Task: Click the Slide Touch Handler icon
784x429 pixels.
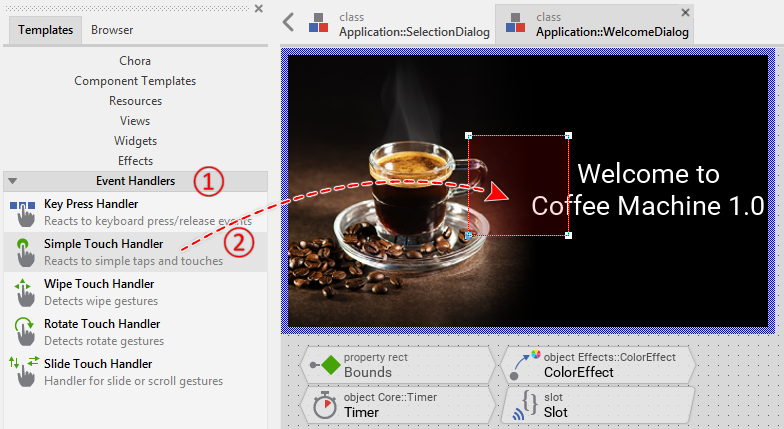Action: tap(22, 371)
